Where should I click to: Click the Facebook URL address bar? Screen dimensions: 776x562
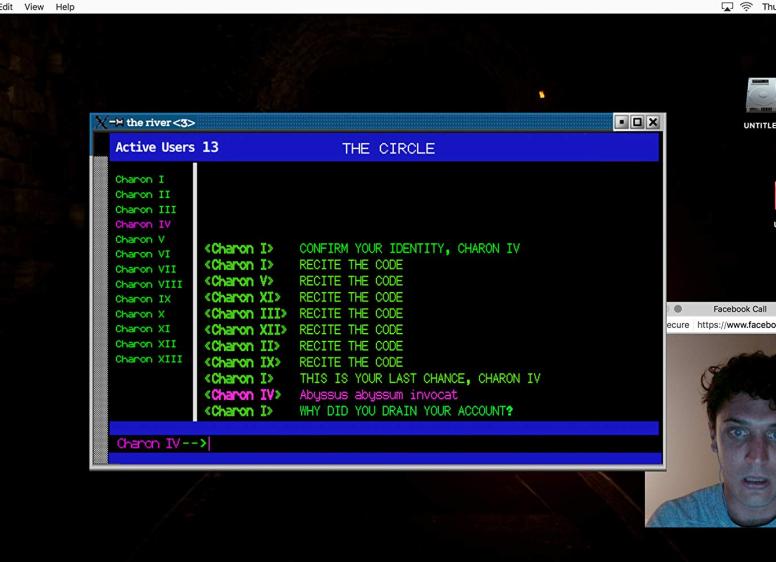(x=736, y=325)
